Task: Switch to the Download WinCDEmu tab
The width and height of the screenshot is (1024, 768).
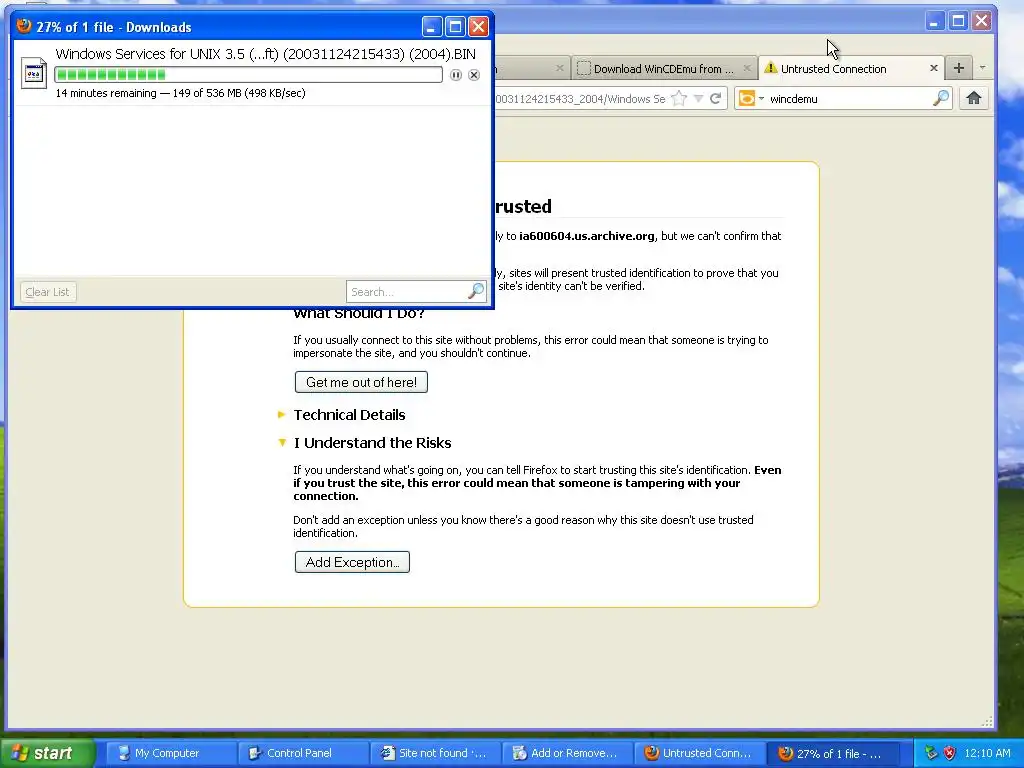Action: coord(664,69)
